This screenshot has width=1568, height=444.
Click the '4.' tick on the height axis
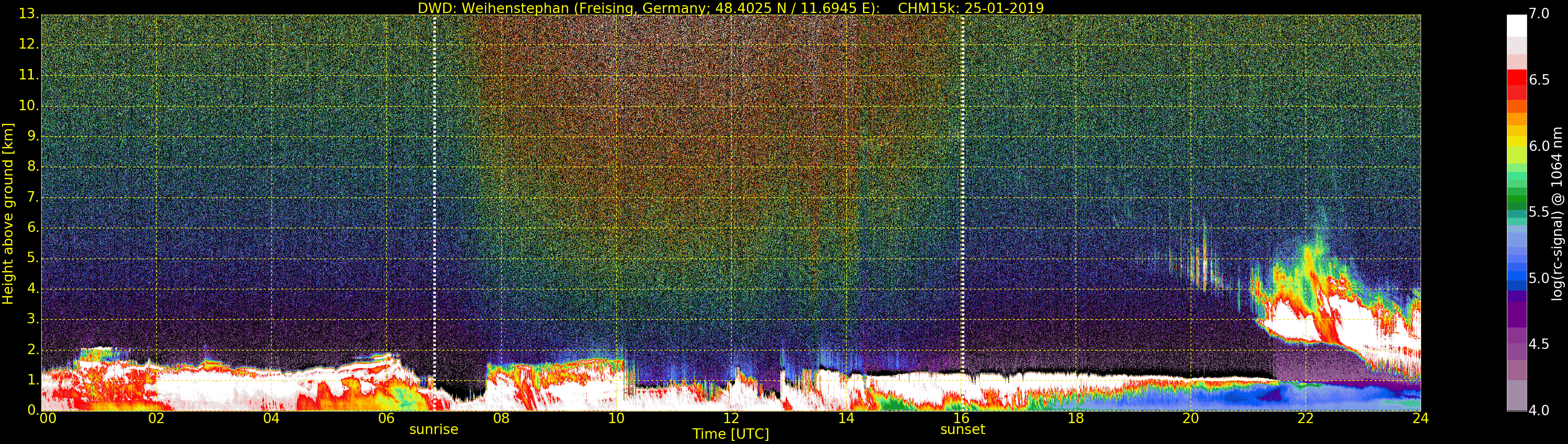click(32, 288)
